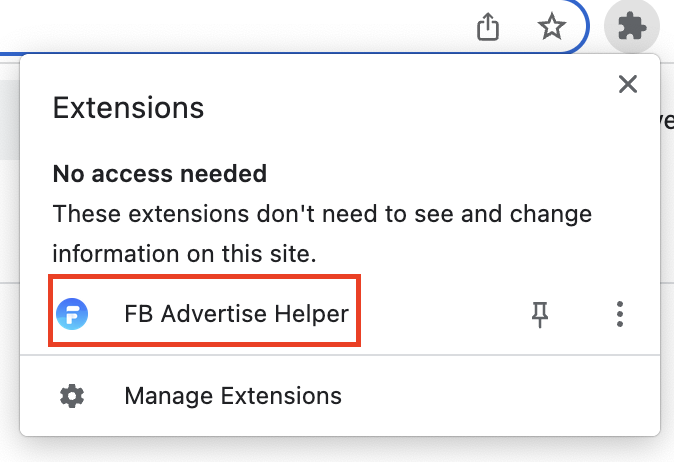Open more actions for FB Advertise Helper
The image size is (674, 462).
(x=620, y=314)
